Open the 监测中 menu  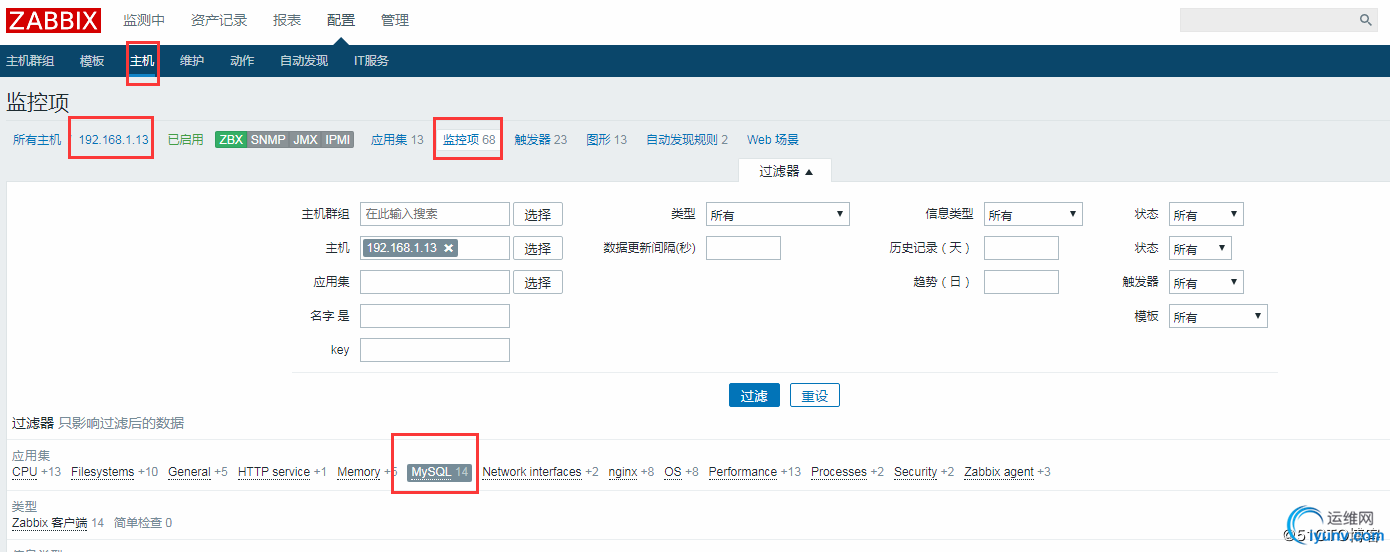pos(144,21)
